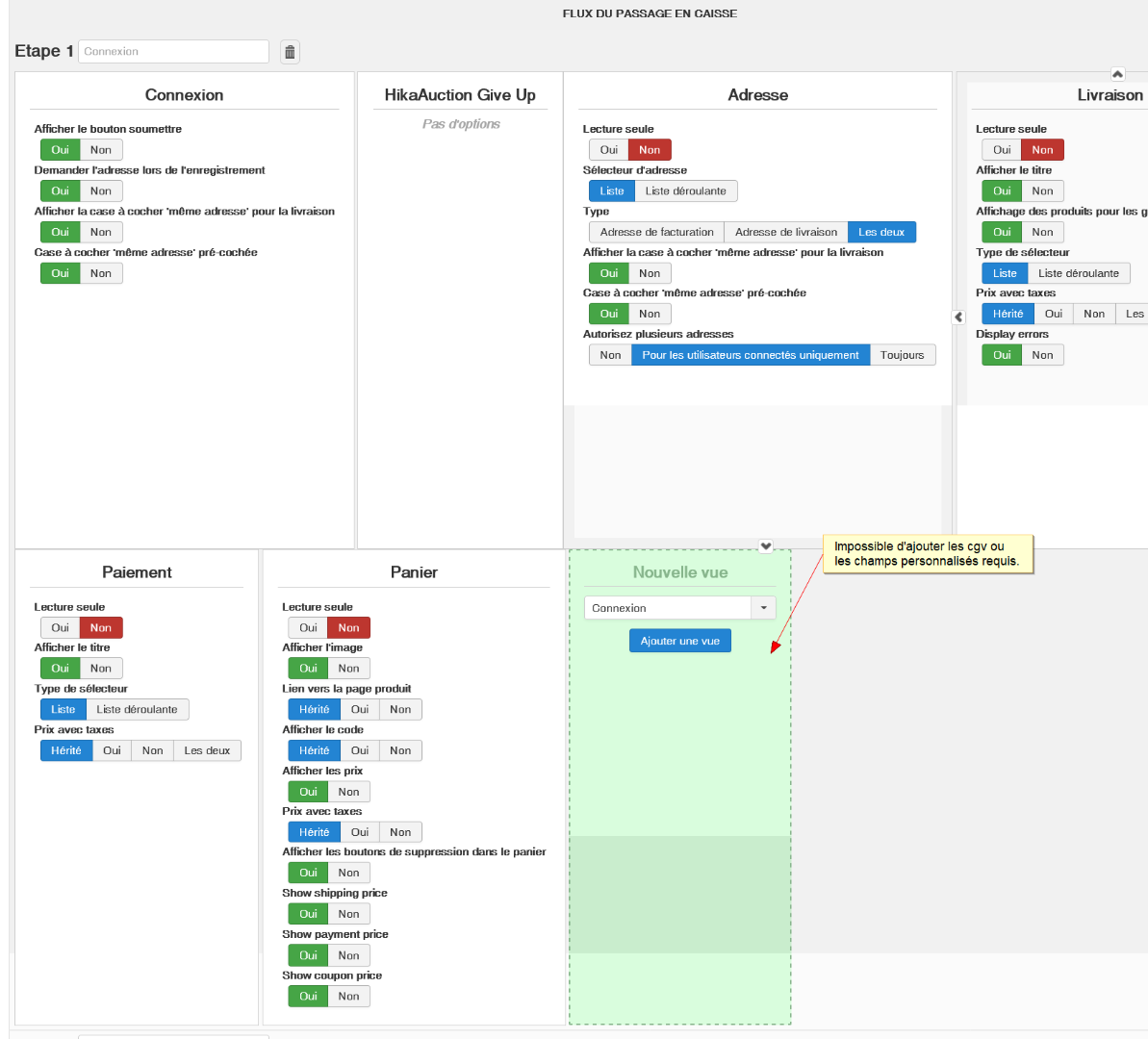Choose "Adresse de facturation" as Adresse type
Viewport: 1148px width, 1039px height.
[x=656, y=232]
